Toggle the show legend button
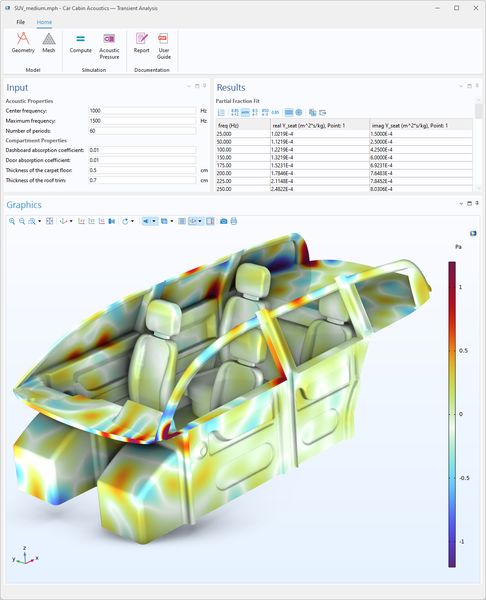Image resolution: width=486 pixels, height=600 pixels. 210,221
